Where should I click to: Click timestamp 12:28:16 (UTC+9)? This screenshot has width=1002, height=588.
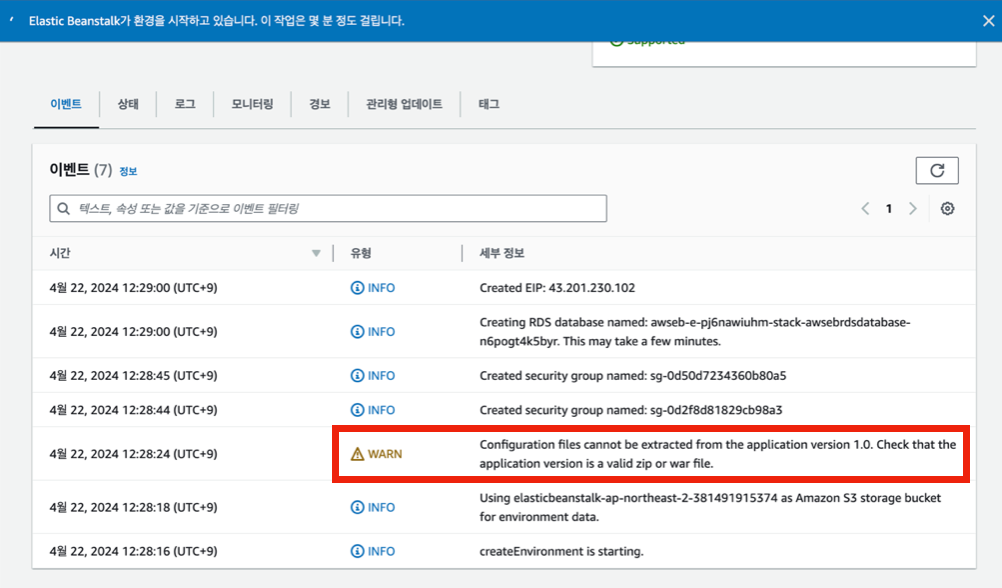[x=134, y=551]
